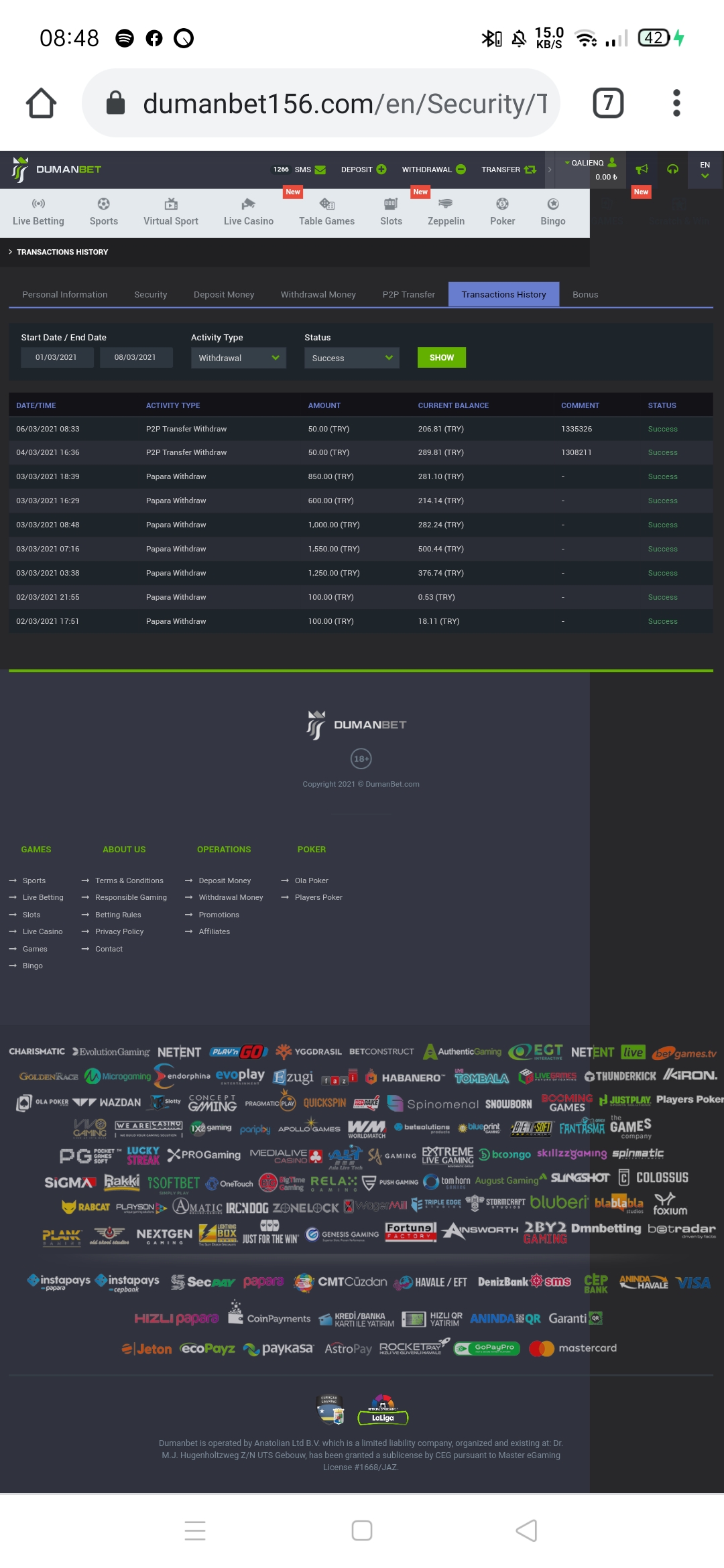Click the Jeton payment logo

pyautogui.click(x=147, y=1349)
